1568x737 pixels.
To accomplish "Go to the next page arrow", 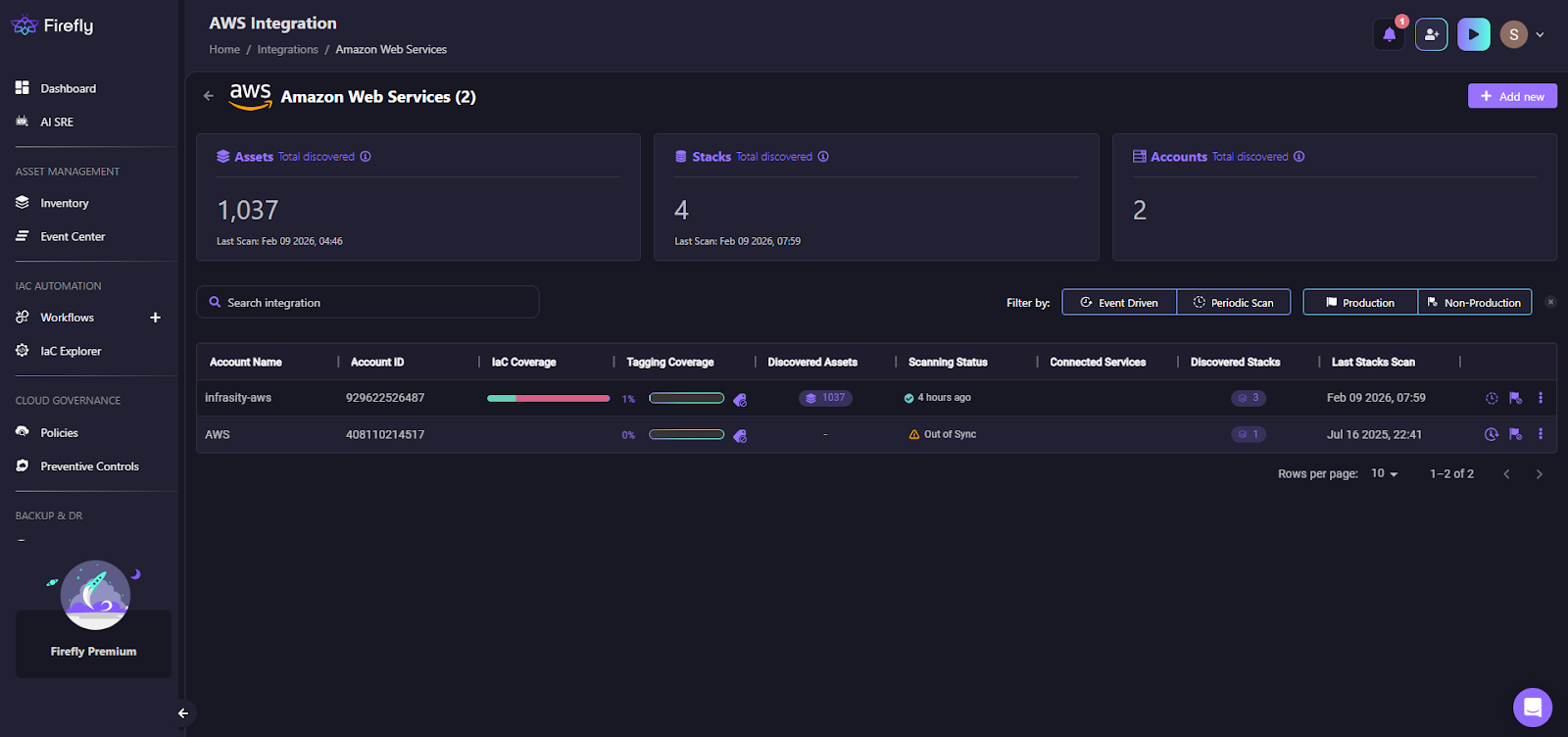I will point(1539,474).
